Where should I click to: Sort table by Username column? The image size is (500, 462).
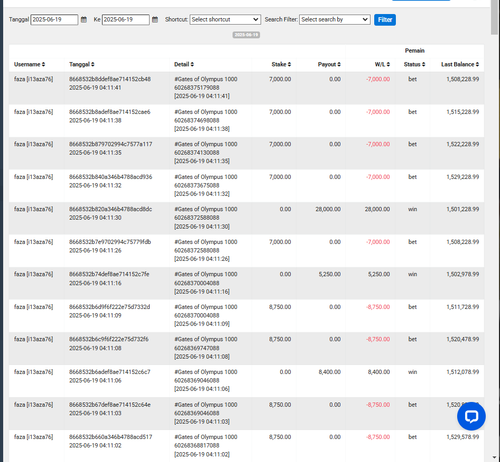pos(29,64)
